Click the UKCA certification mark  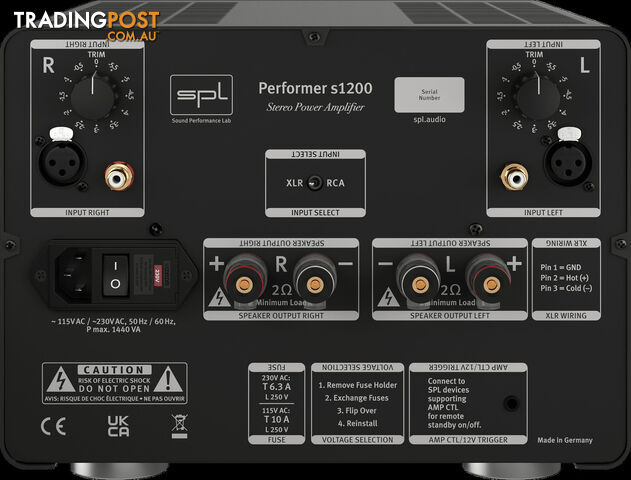(x=118, y=426)
